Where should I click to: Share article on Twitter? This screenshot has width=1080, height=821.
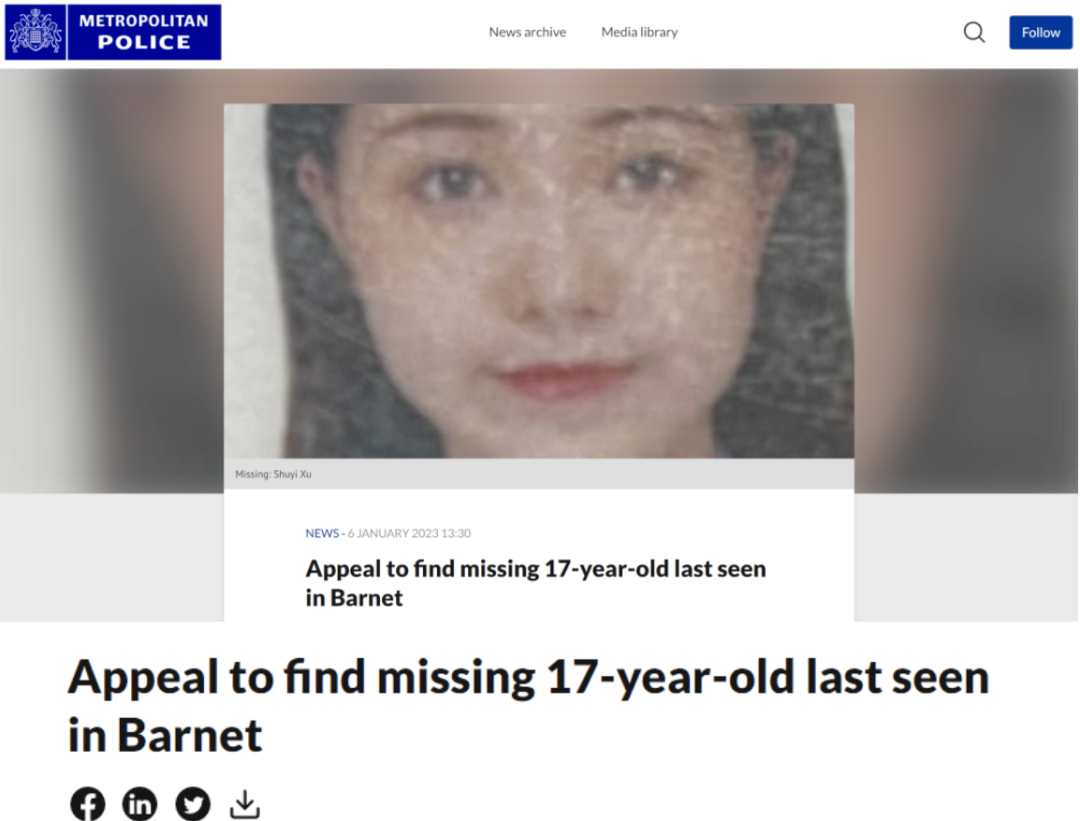pyautogui.click(x=193, y=803)
